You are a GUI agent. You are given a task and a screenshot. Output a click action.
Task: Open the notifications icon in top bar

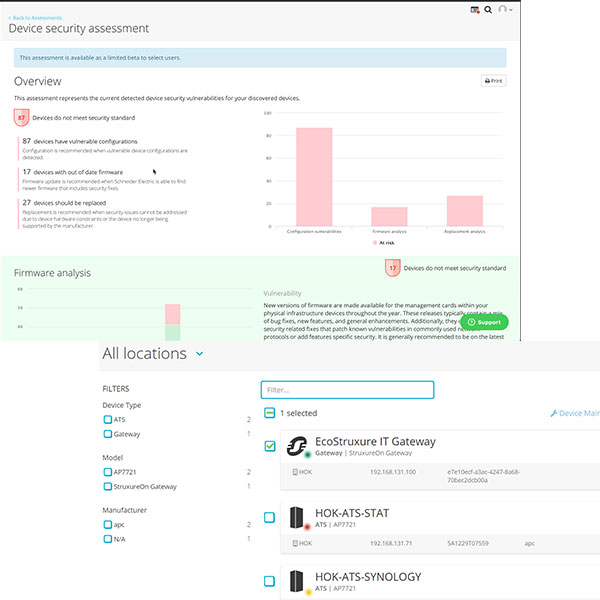coord(474,10)
